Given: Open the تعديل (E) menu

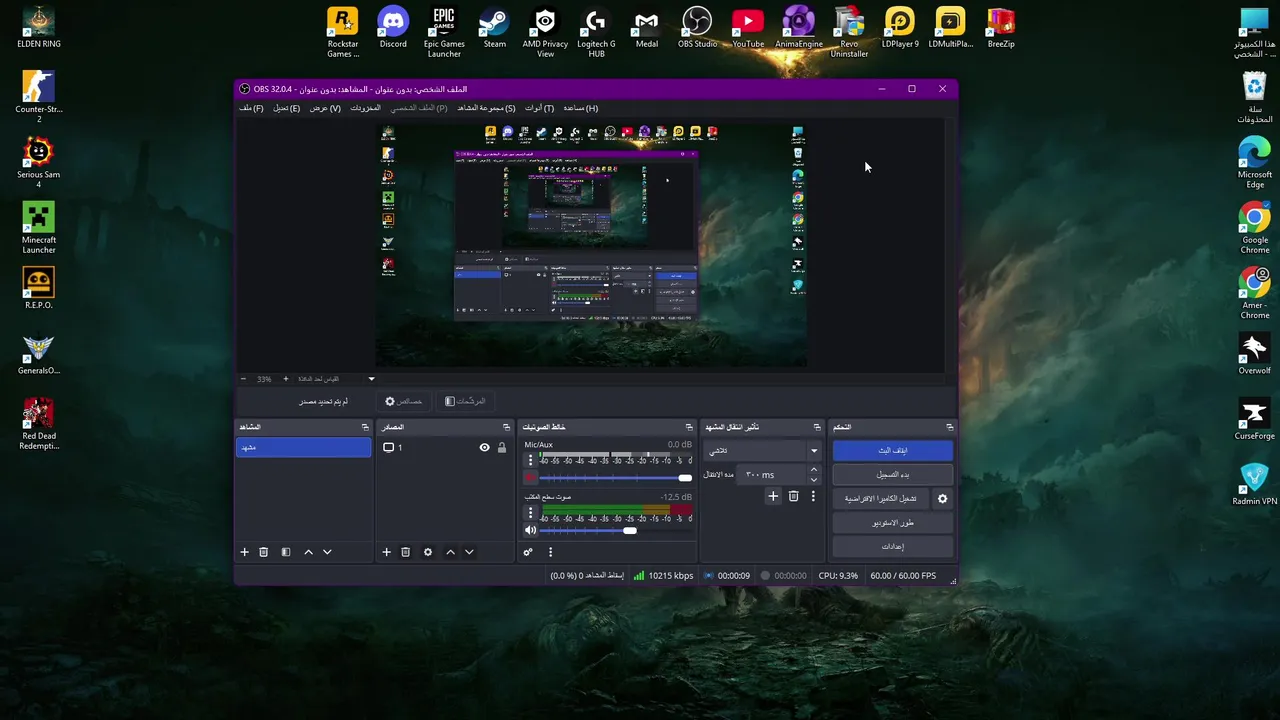Looking at the screenshot, I should tap(287, 108).
